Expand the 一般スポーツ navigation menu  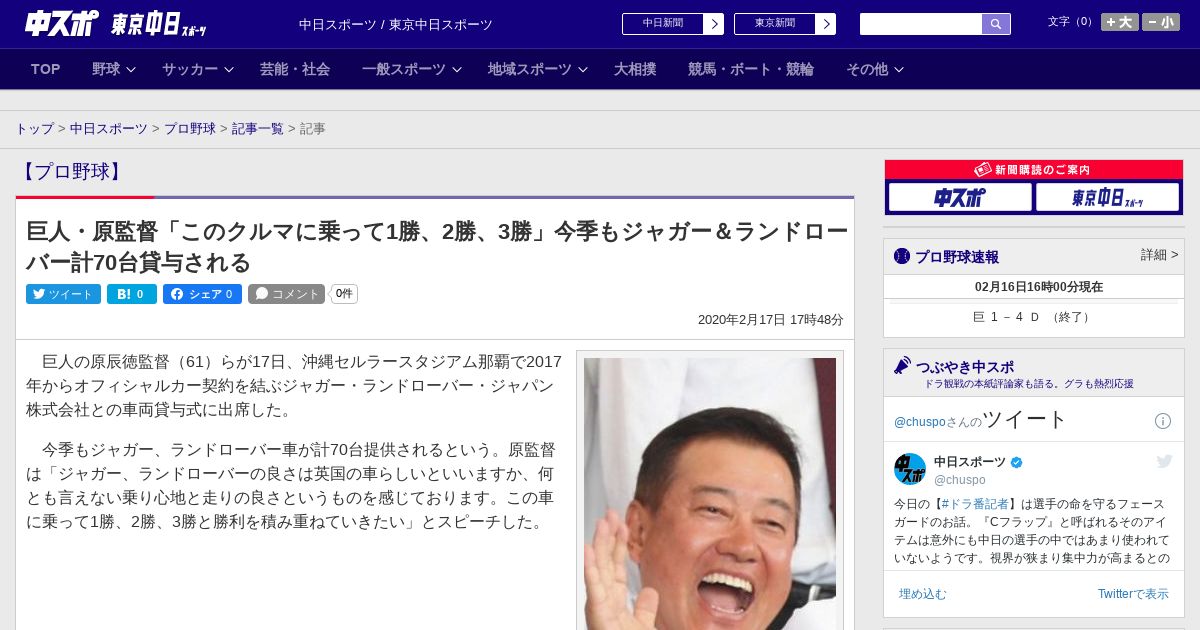click(412, 69)
